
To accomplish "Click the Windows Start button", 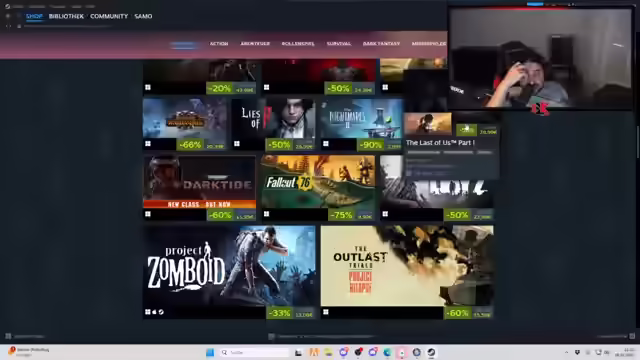I will pos(210,352).
